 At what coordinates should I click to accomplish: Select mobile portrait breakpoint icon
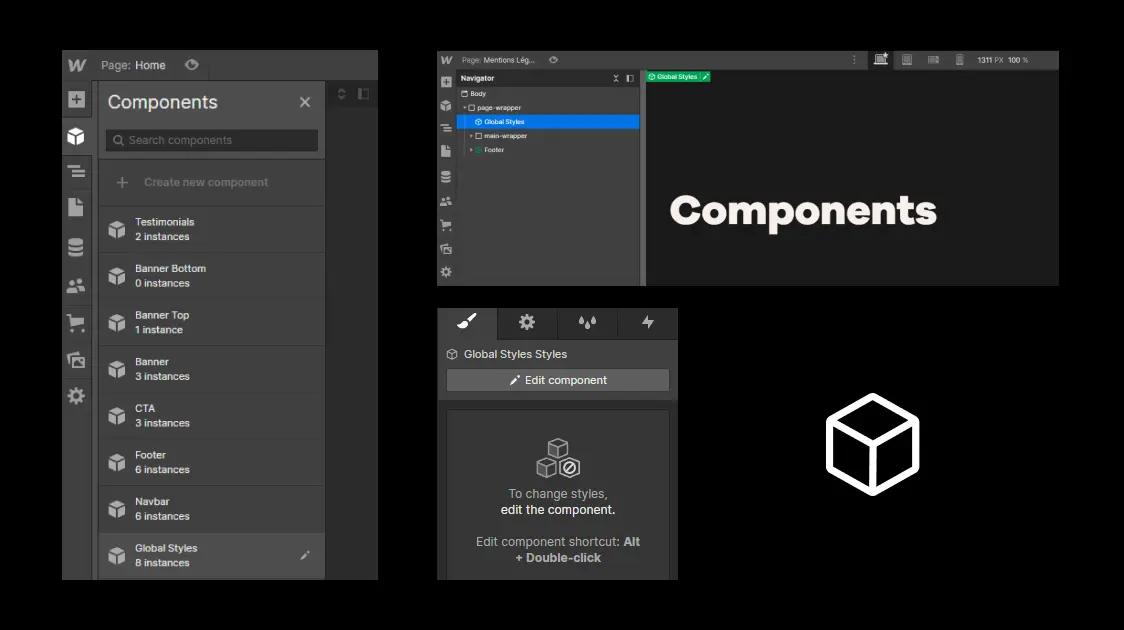coord(959,60)
